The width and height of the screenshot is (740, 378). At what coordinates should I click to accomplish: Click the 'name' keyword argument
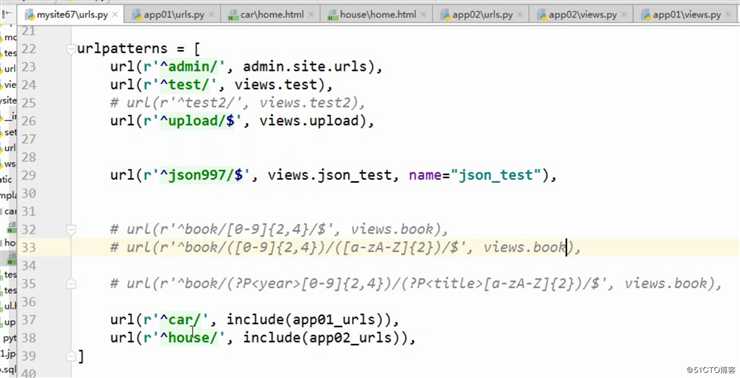click(x=425, y=175)
